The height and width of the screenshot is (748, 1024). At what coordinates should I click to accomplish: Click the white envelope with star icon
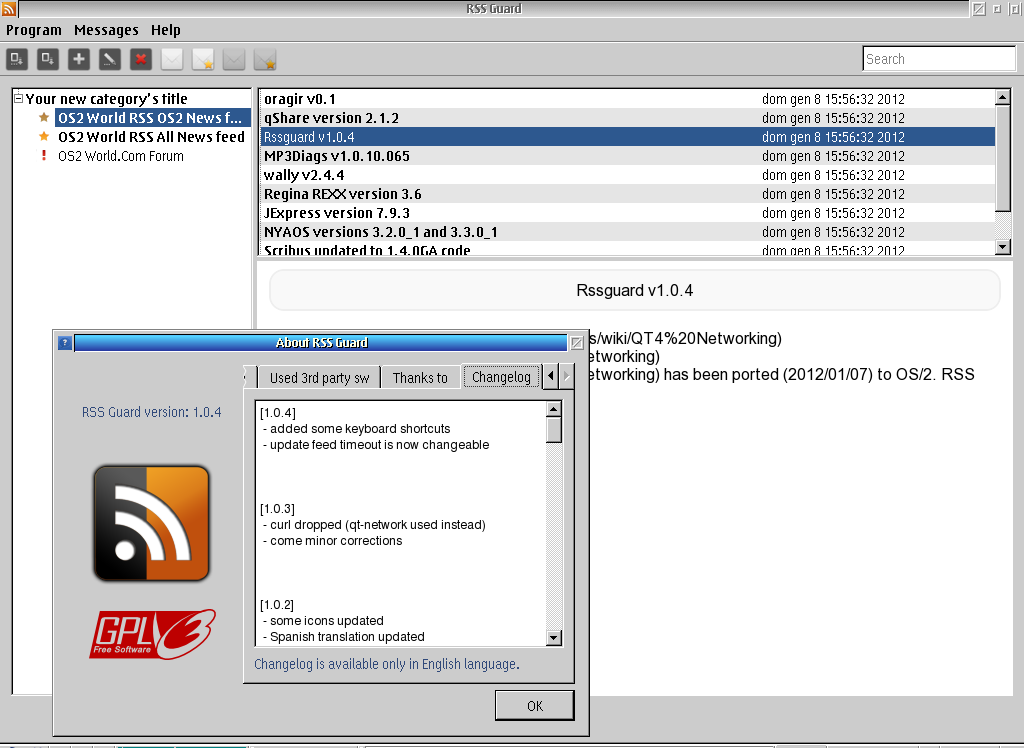[x=203, y=59]
